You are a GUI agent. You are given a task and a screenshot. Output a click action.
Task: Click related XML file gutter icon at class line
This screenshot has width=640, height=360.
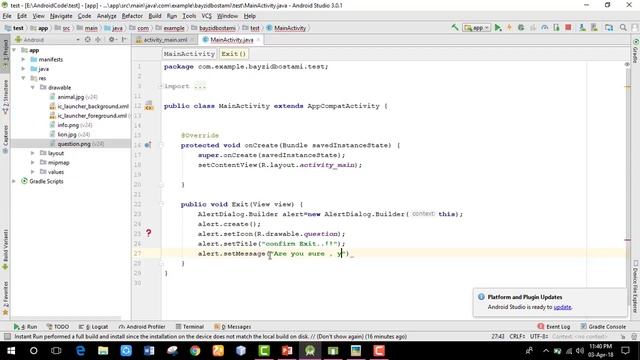tap(149, 106)
